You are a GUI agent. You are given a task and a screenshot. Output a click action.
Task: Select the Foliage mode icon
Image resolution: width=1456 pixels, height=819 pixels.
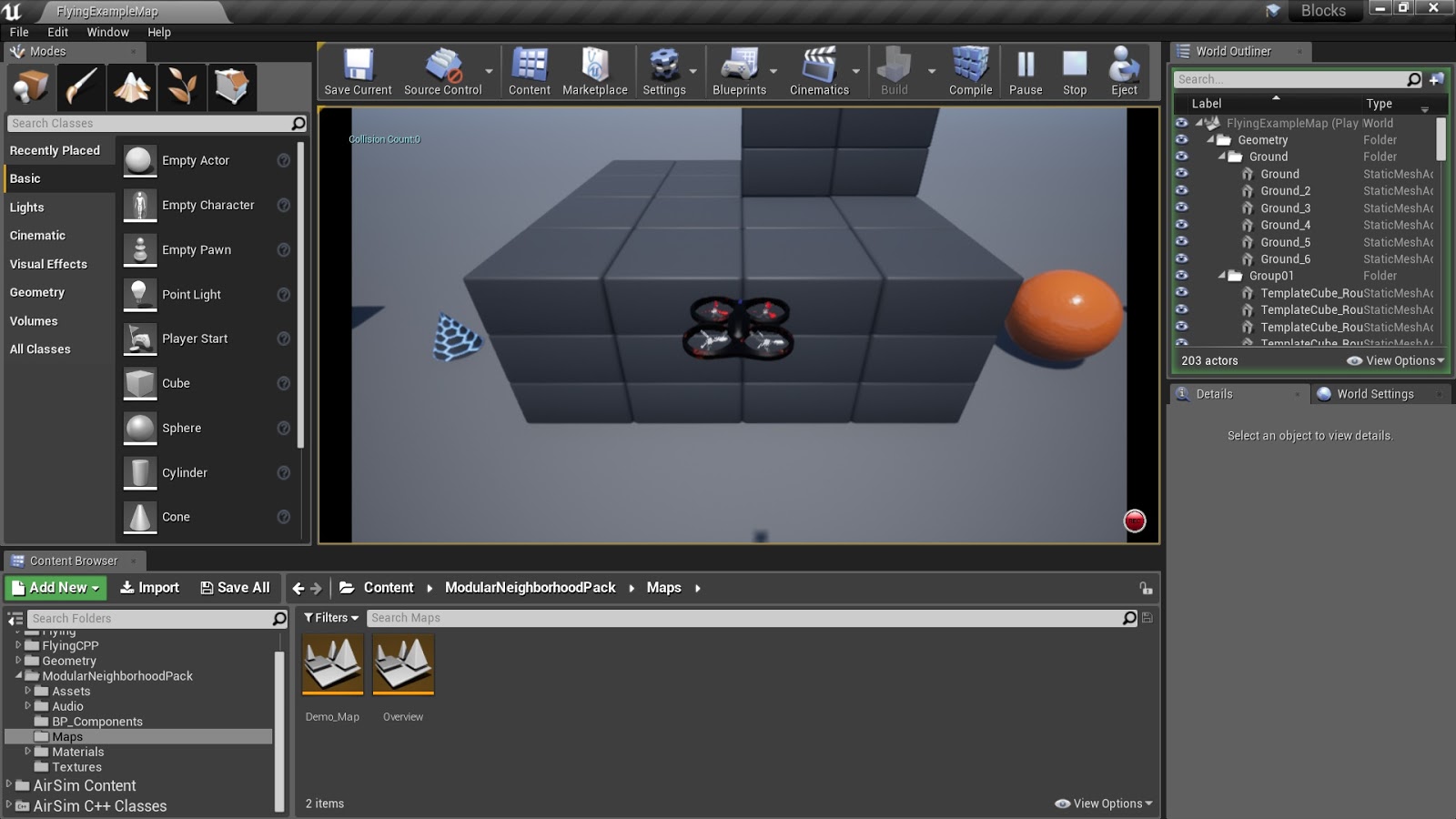coord(182,87)
